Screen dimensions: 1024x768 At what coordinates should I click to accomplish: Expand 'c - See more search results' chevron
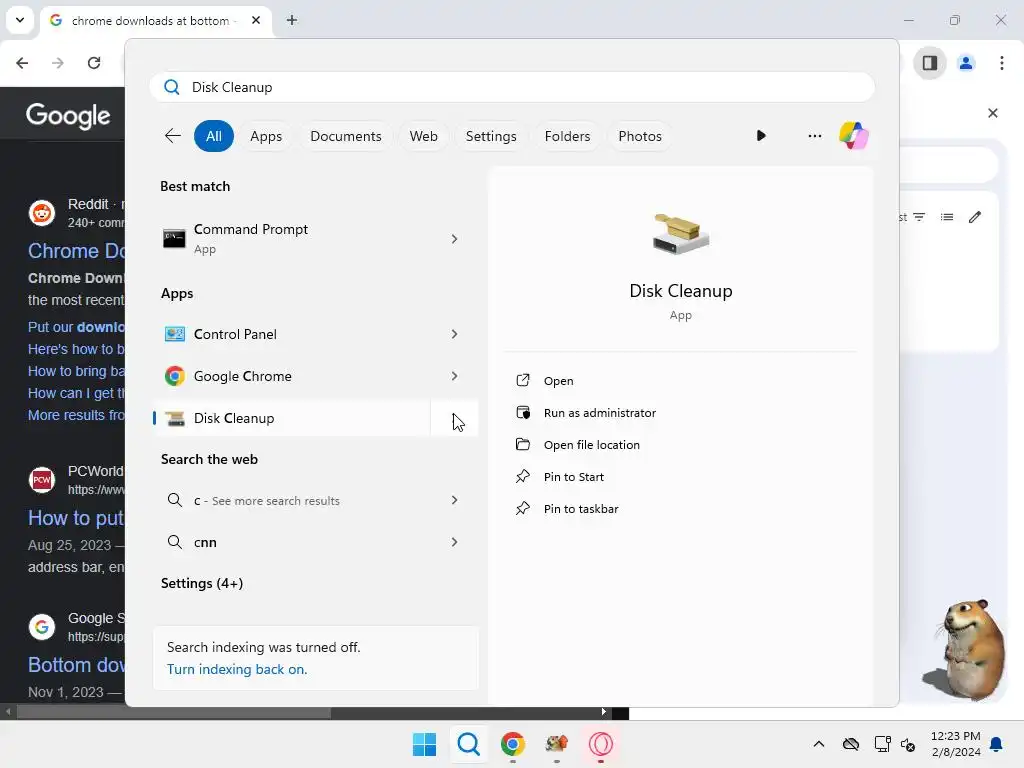[x=455, y=500]
